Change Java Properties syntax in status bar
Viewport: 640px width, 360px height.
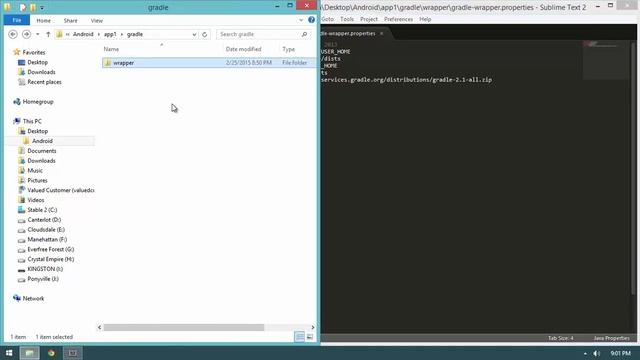[611, 338]
